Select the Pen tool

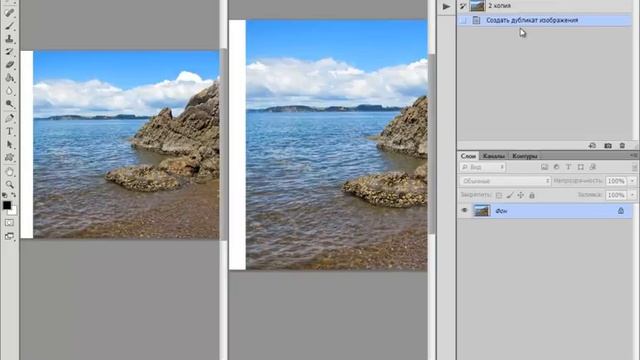coord(9,118)
